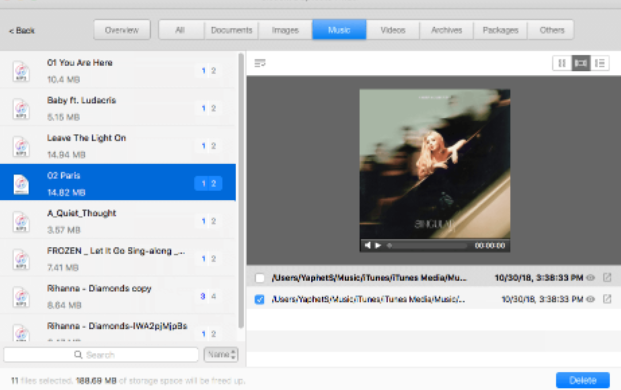Click the Search field
The width and height of the screenshot is (621, 390).
[x=101, y=354]
